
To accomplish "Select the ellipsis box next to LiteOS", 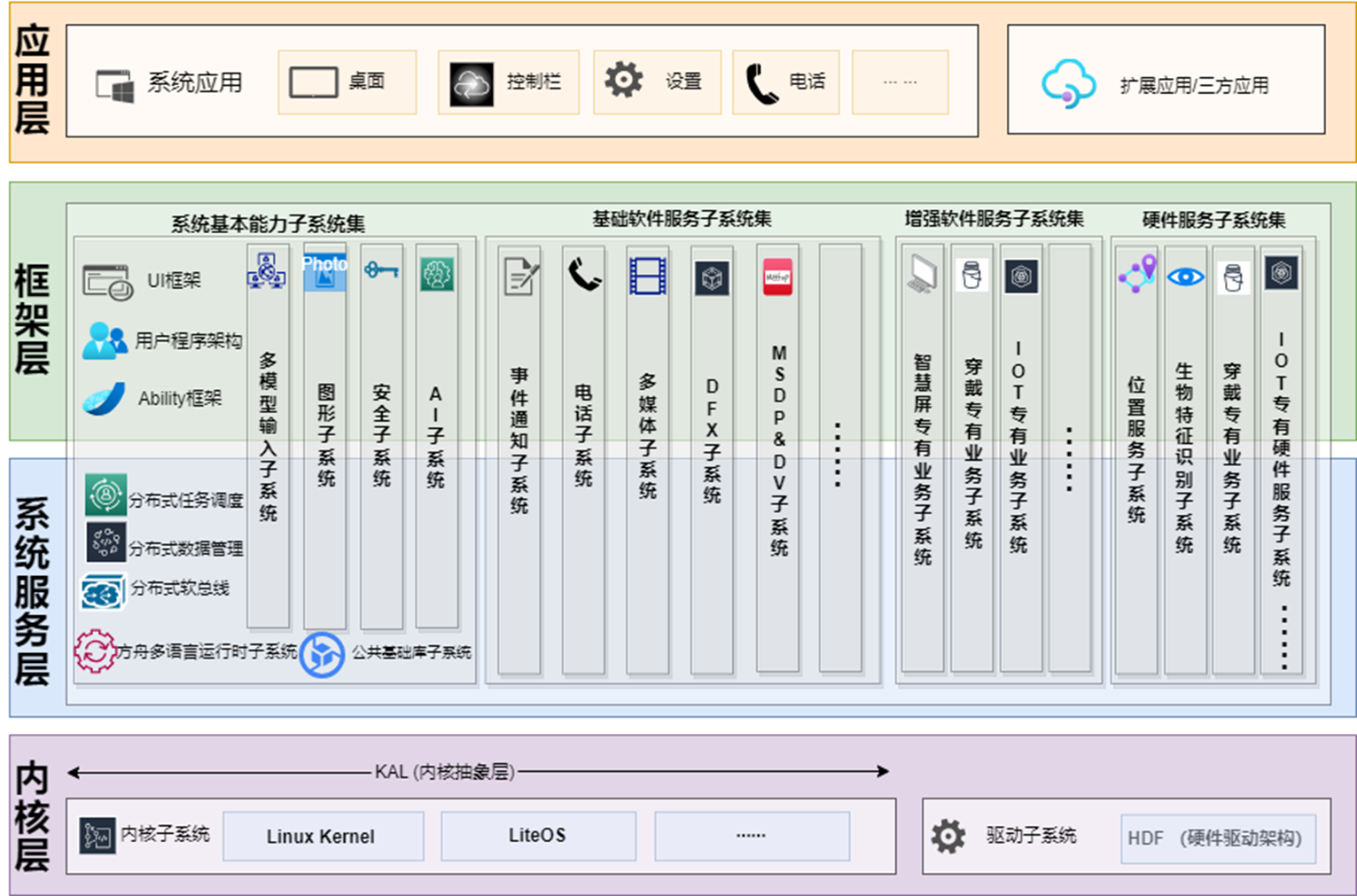I will (x=752, y=835).
